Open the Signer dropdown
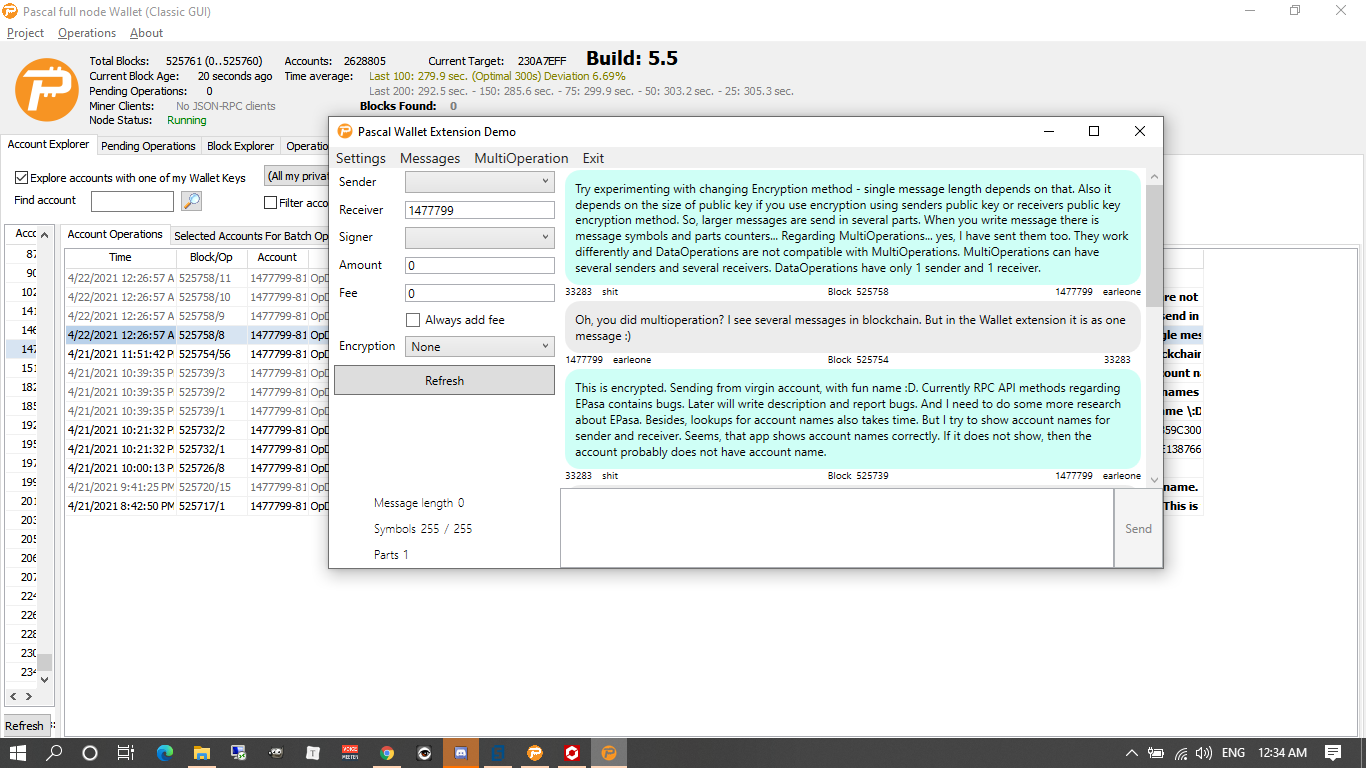Image resolution: width=1366 pixels, height=768 pixels. click(479, 237)
